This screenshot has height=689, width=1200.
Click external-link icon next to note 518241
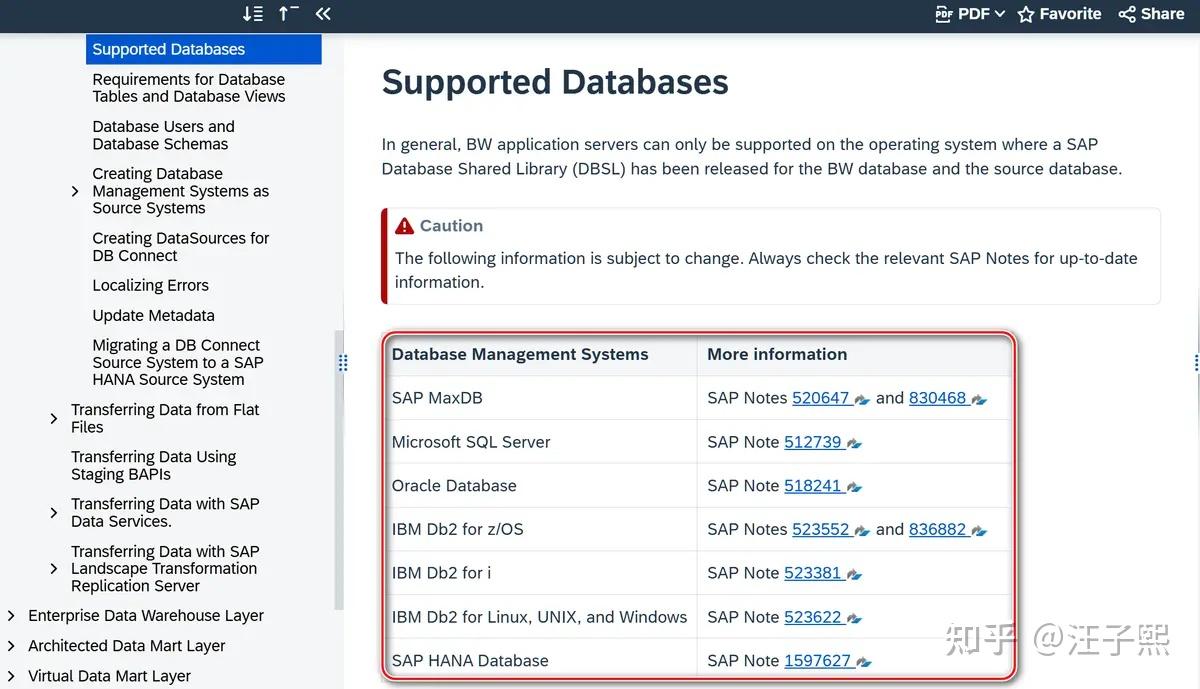(x=854, y=488)
